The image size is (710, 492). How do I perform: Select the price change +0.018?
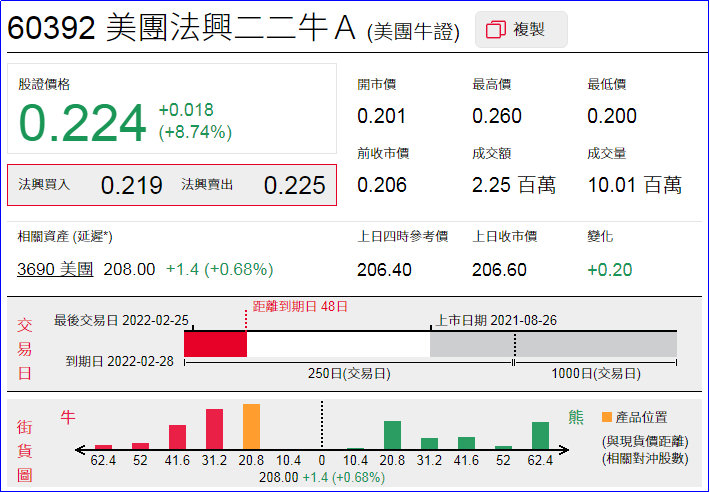(186, 110)
